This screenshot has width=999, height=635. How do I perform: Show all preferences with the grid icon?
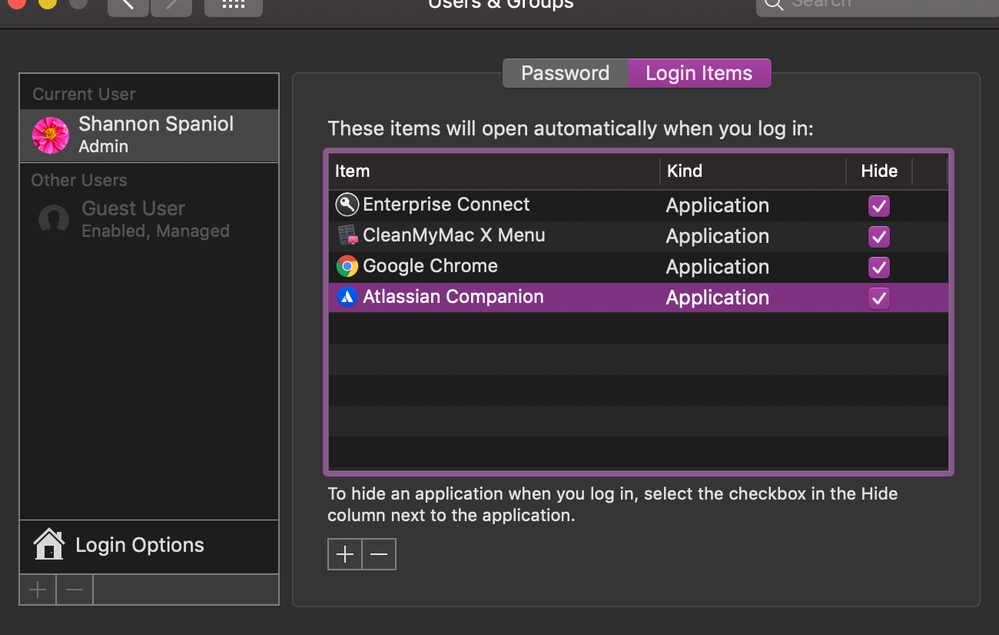[233, 6]
